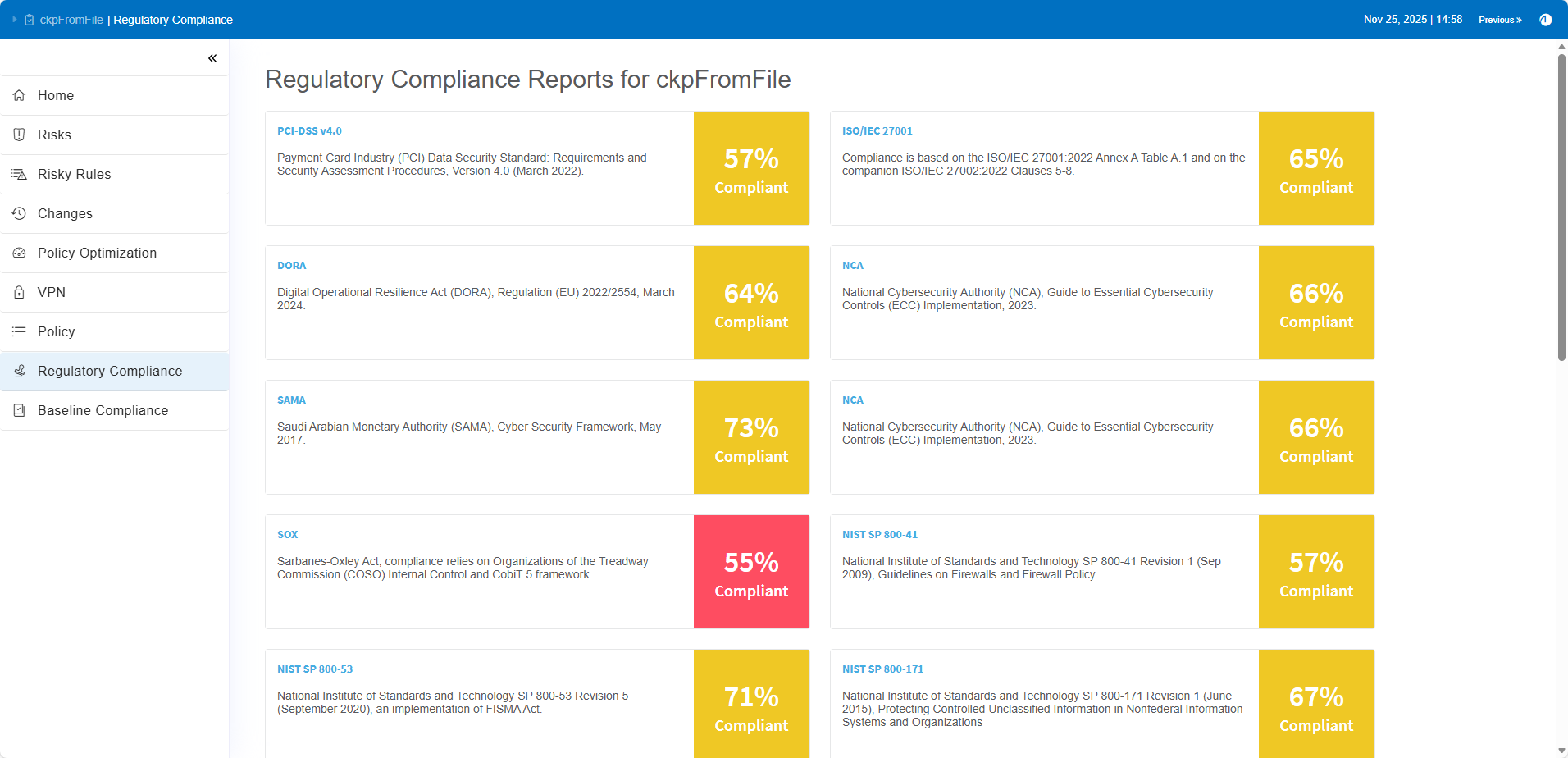
Task: Click the user profile icon in header
Action: click(x=1545, y=20)
